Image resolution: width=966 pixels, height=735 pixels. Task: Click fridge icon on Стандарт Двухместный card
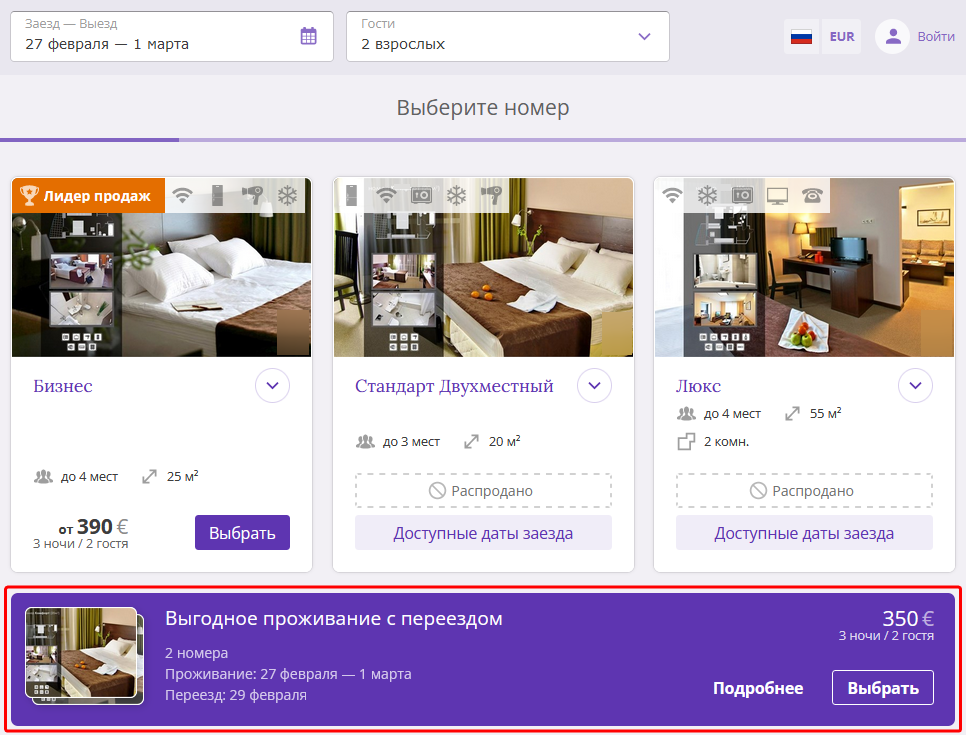(351, 195)
